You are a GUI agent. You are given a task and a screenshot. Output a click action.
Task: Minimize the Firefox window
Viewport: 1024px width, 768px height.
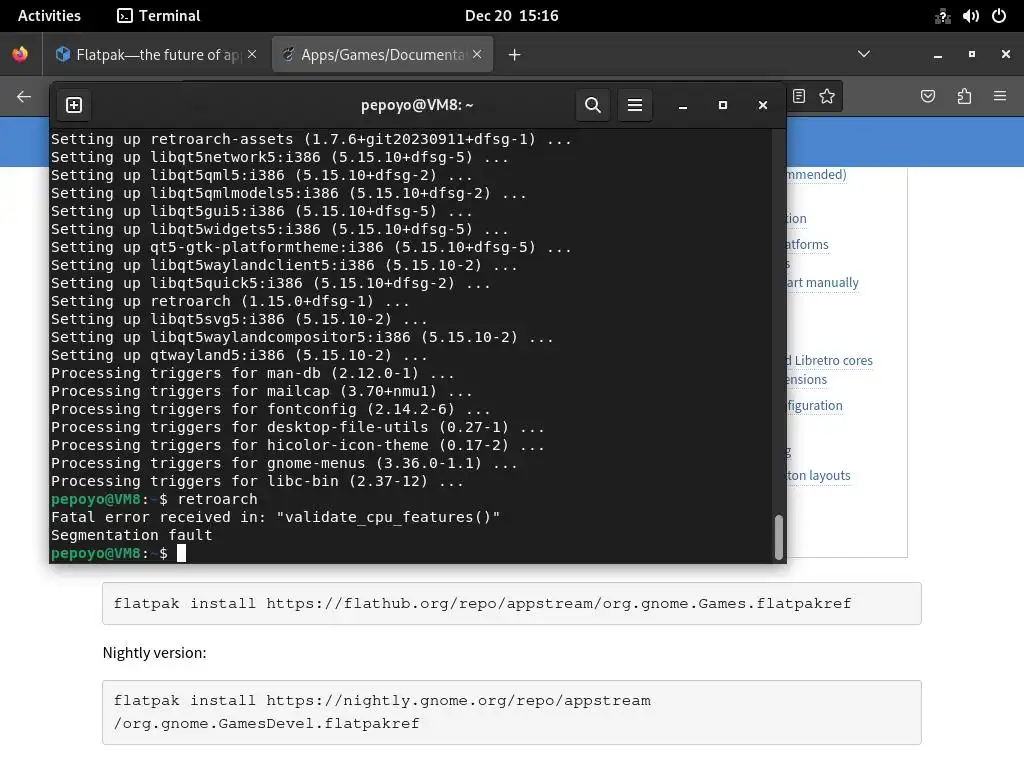(938, 55)
